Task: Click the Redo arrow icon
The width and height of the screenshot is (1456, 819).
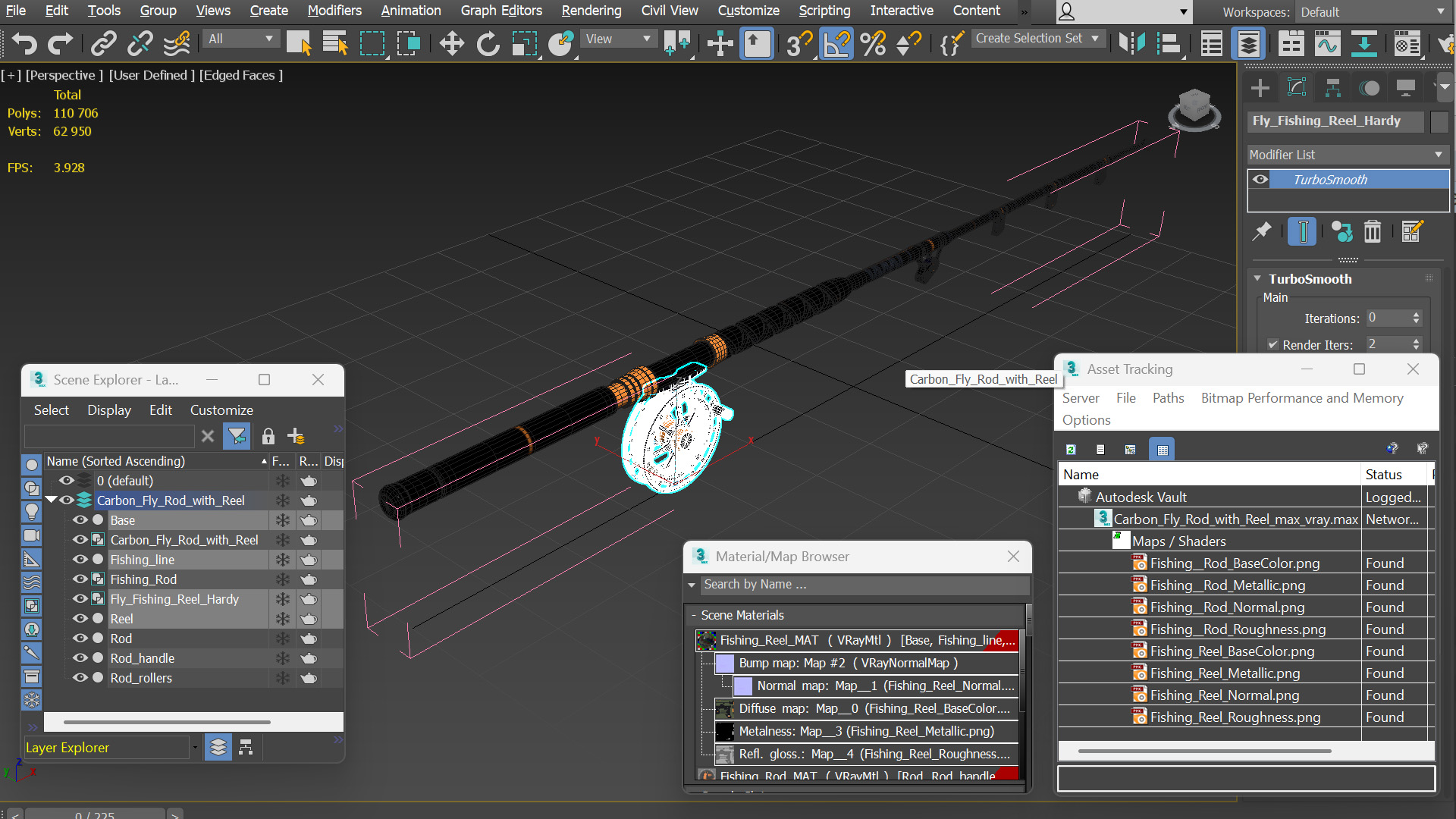Action: [x=60, y=43]
